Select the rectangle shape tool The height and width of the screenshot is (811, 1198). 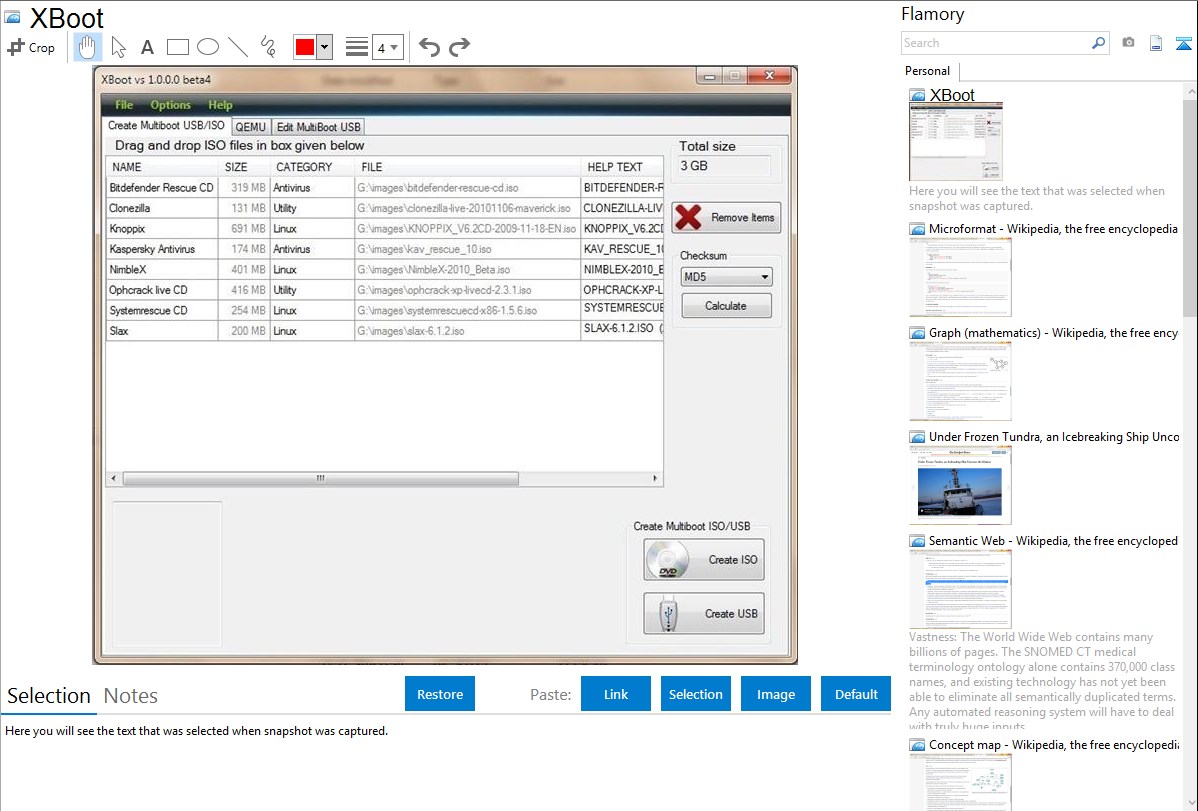tap(177, 47)
